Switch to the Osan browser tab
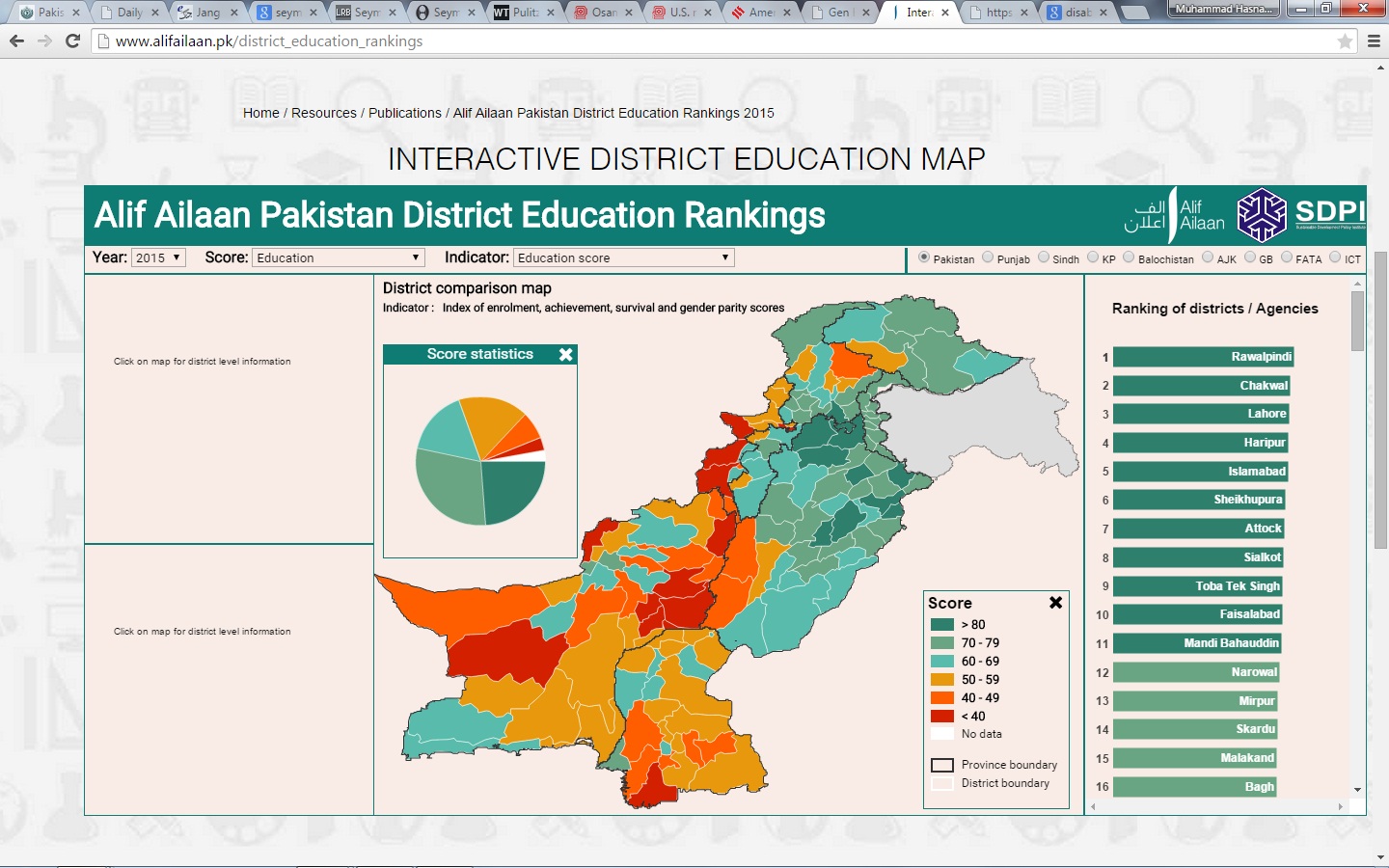The width and height of the screenshot is (1389, 868). point(602,13)
